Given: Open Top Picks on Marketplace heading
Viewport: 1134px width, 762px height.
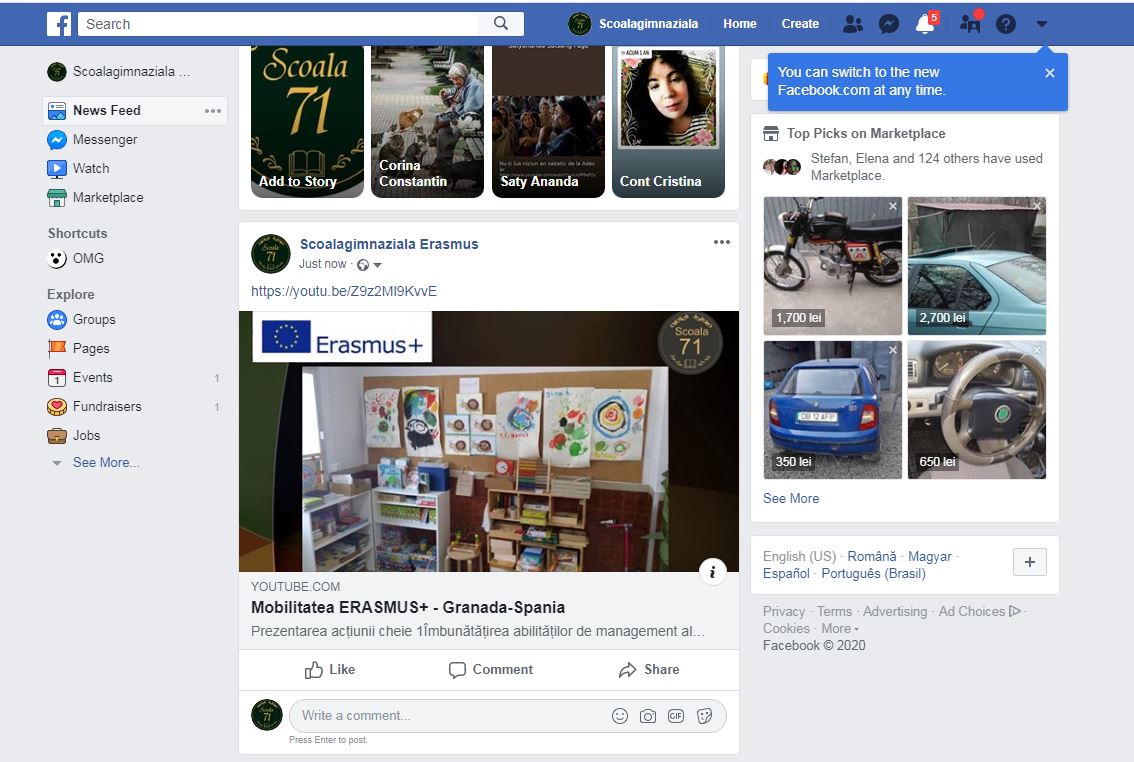Looking at the screenshot, I should pyautogui.click(x=866, y=133).
